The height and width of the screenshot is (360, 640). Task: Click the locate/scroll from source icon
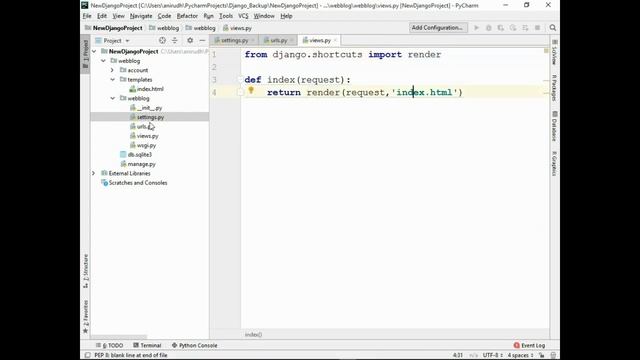click(162, 40)
